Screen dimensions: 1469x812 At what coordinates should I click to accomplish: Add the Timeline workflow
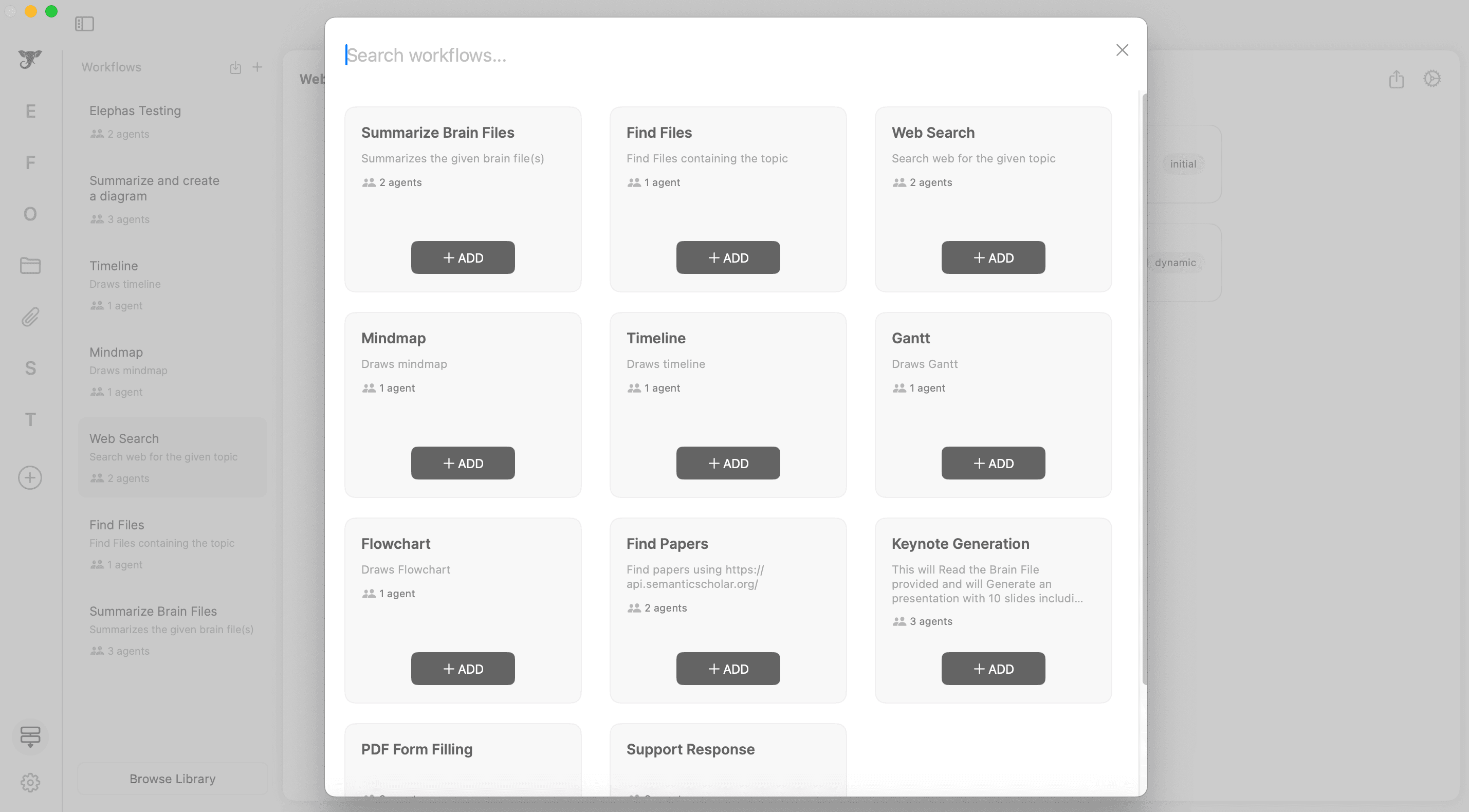point(728,463)
